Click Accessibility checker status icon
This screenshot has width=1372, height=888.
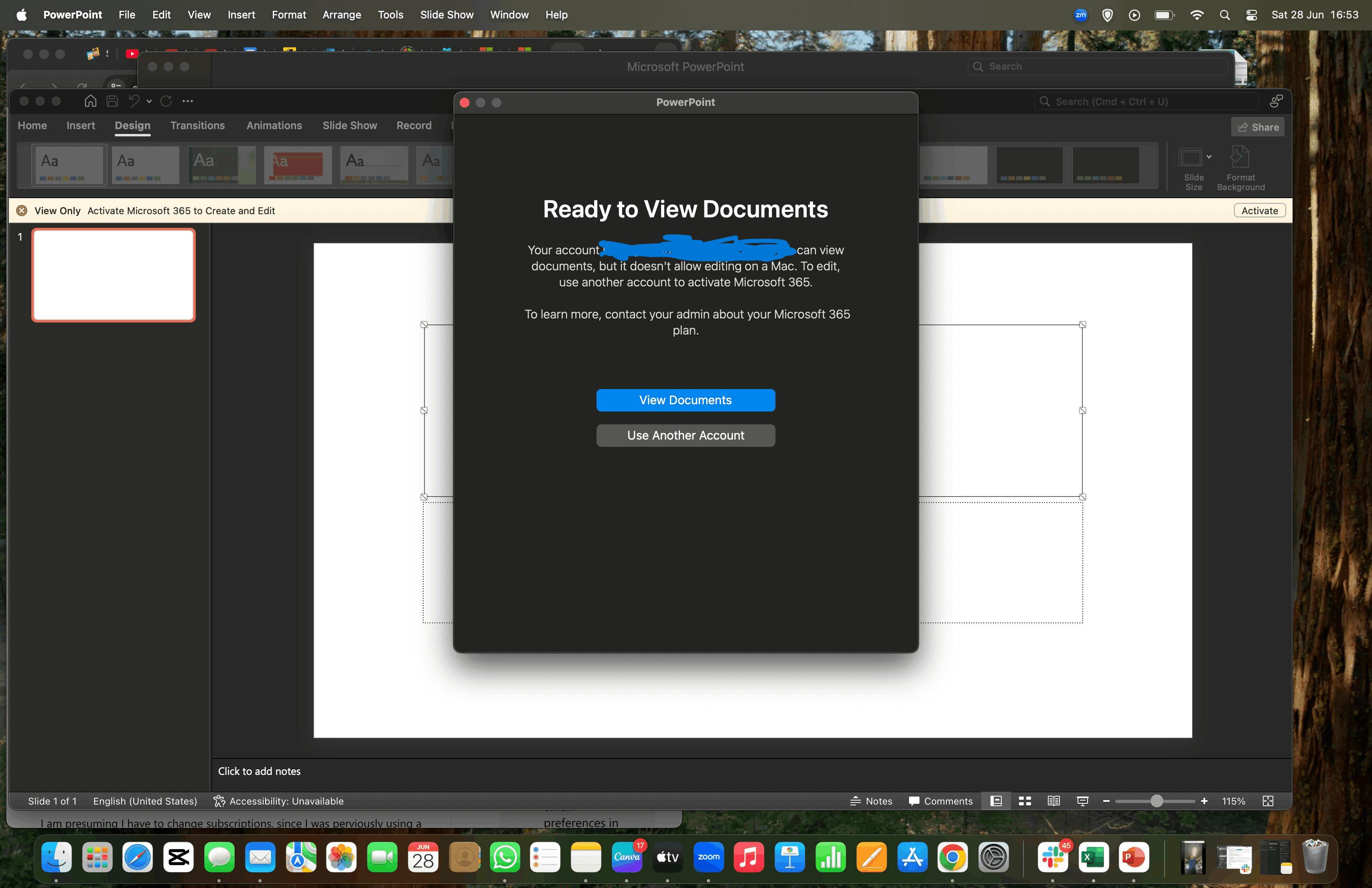pyautogui.click(x=219, y=801)
